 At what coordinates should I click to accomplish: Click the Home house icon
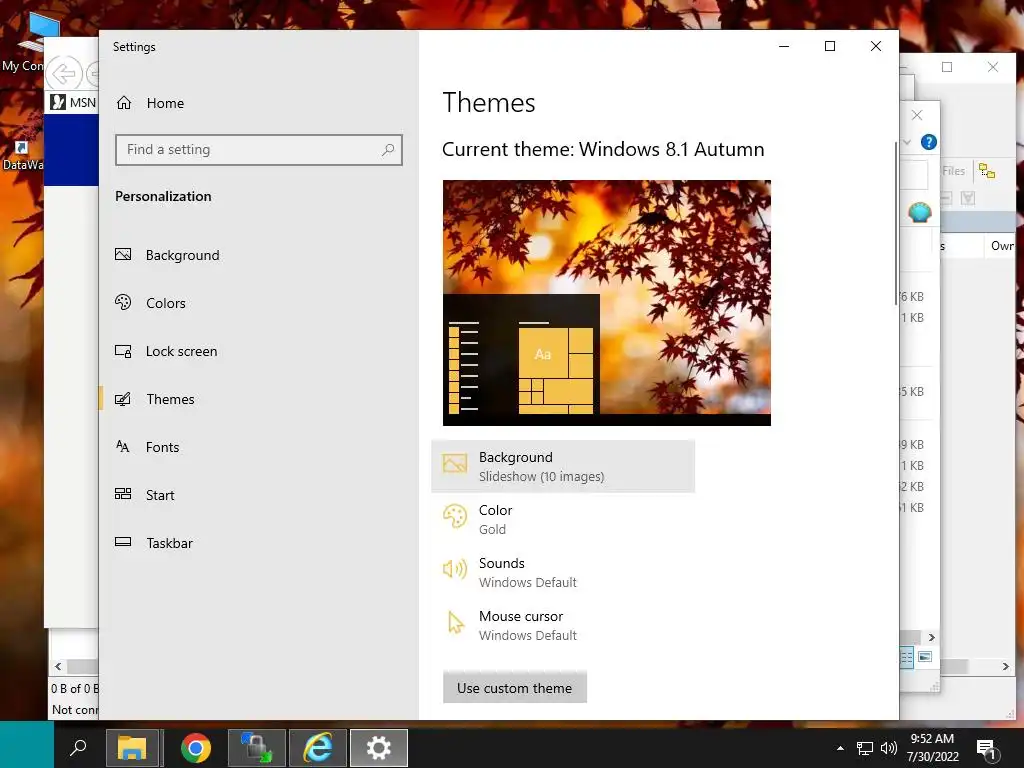pyautogui.click(x=124, y=103)
